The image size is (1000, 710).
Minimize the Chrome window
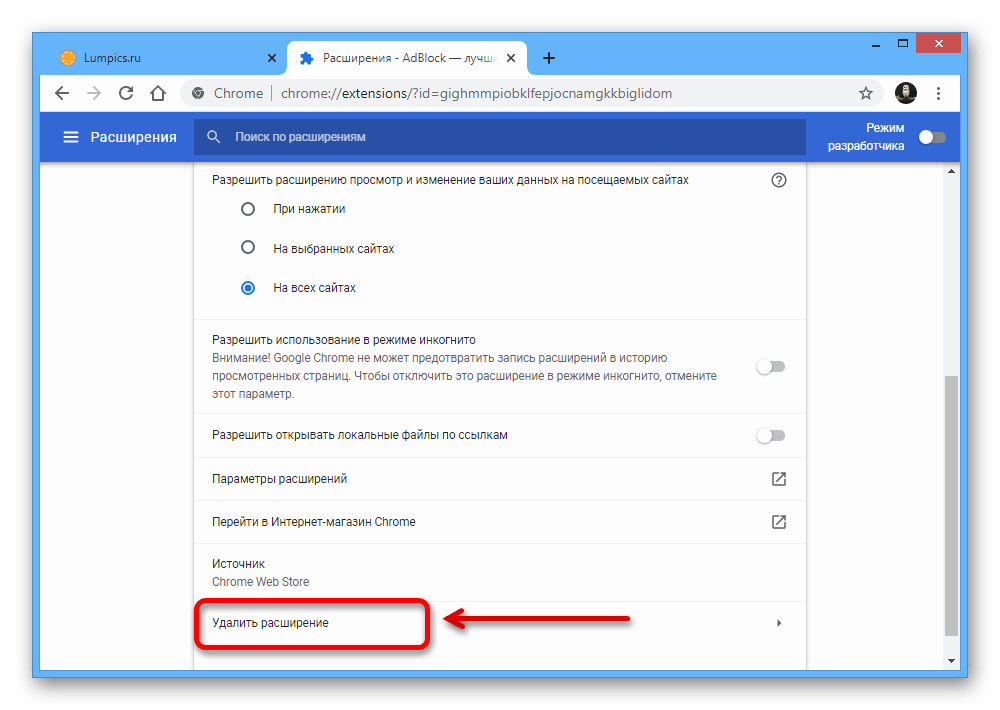[x=876, y=44]
